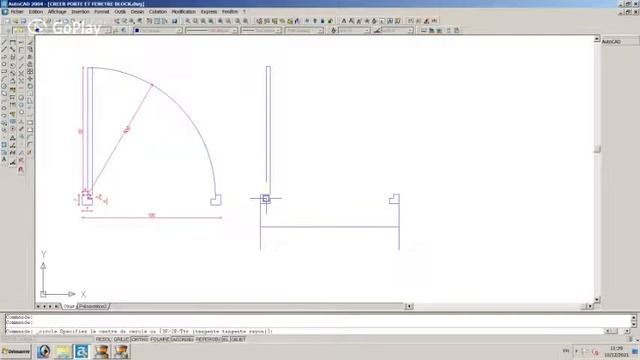Expand the text style dropdown
The height and width of the screenshot is (360, 640).
(367, 31)
